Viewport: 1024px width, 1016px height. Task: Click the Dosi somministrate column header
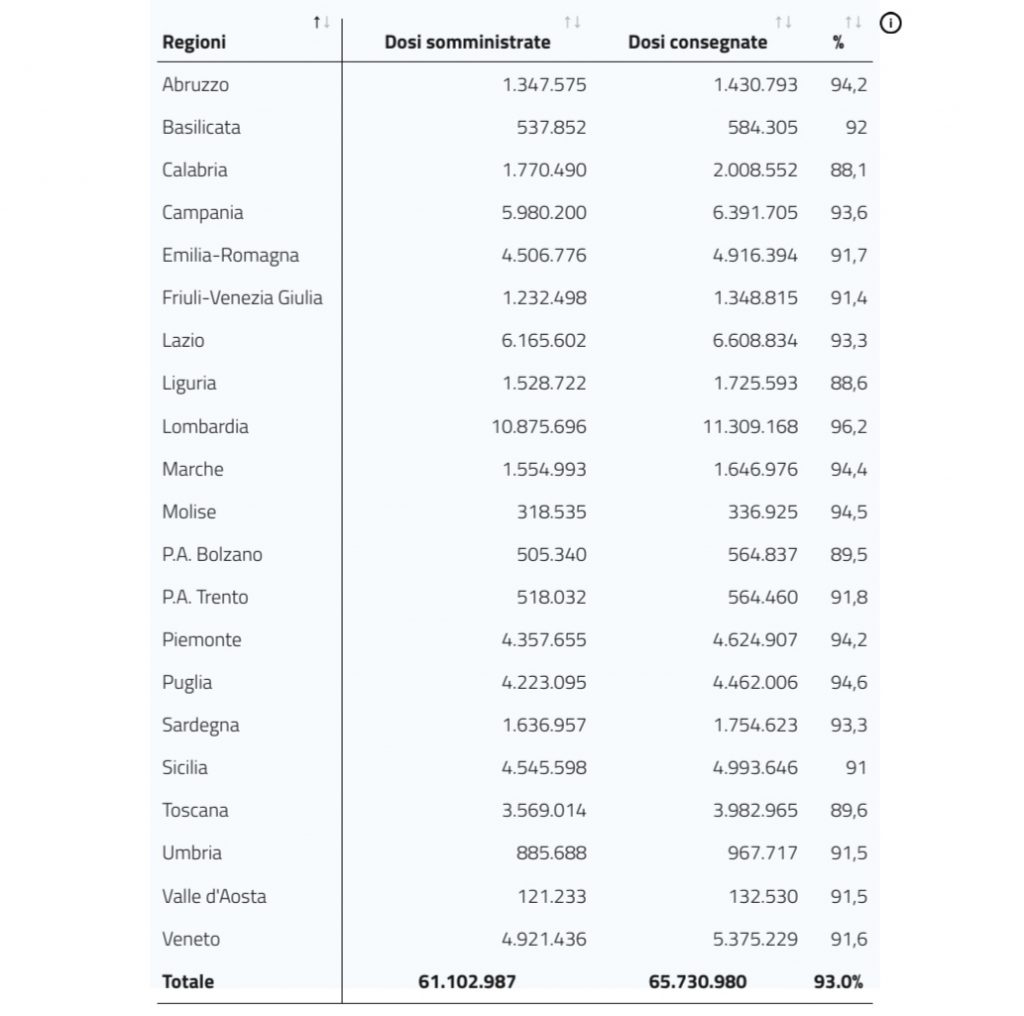(468, 42)
